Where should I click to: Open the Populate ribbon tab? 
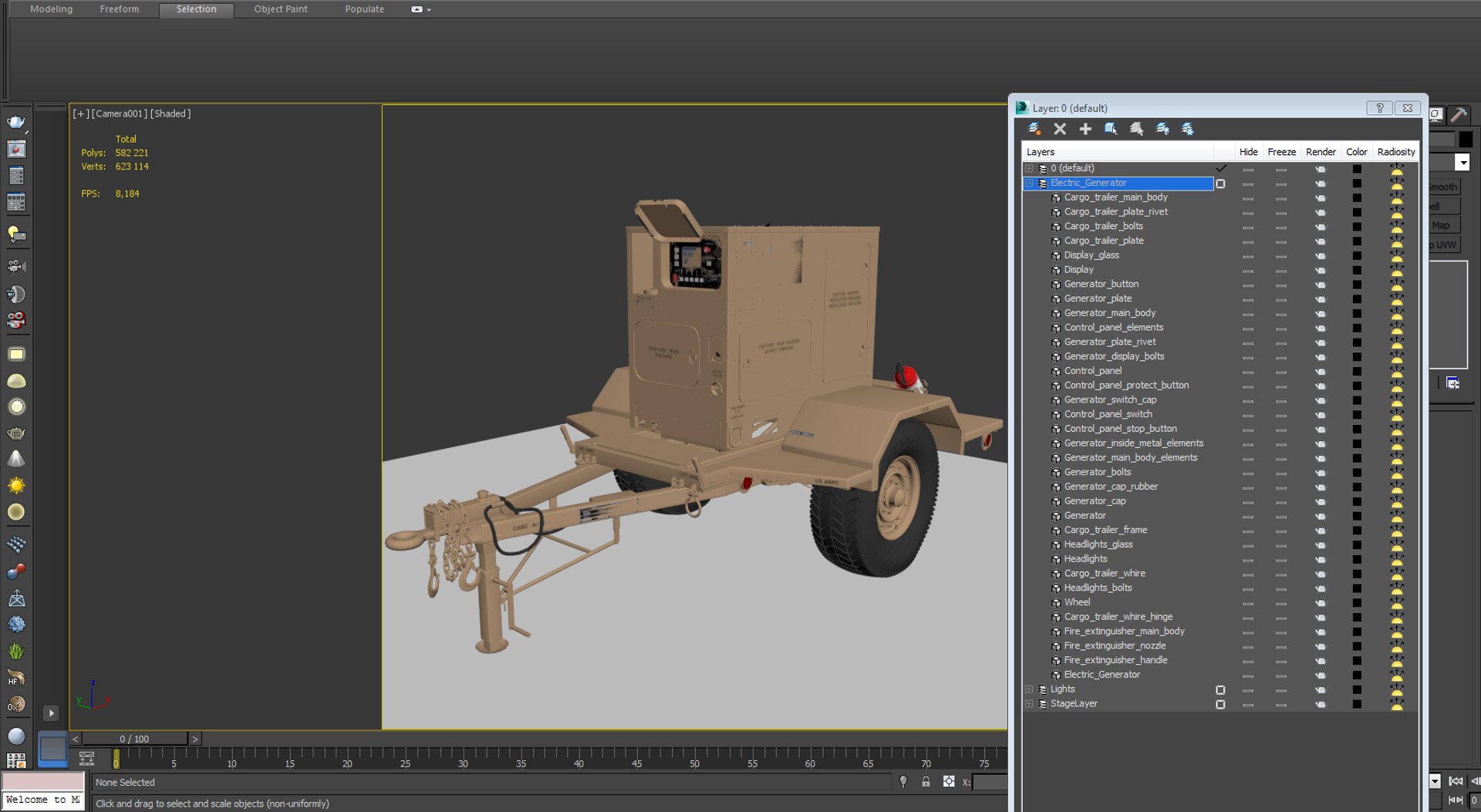[x=364, y=9]
